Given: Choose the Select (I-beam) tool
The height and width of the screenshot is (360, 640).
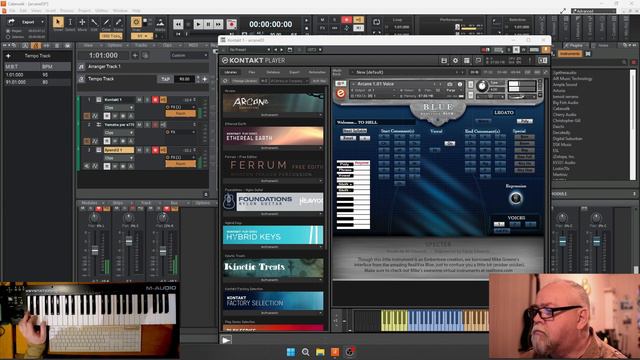Looking at the screenshot, I should point(70,22).
